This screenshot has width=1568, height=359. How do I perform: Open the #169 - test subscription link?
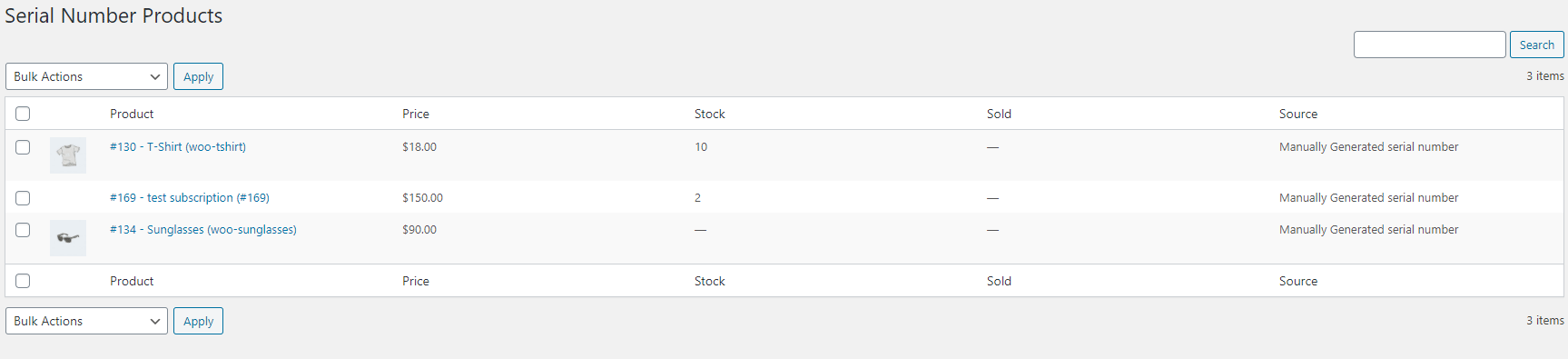pos(190,197)
